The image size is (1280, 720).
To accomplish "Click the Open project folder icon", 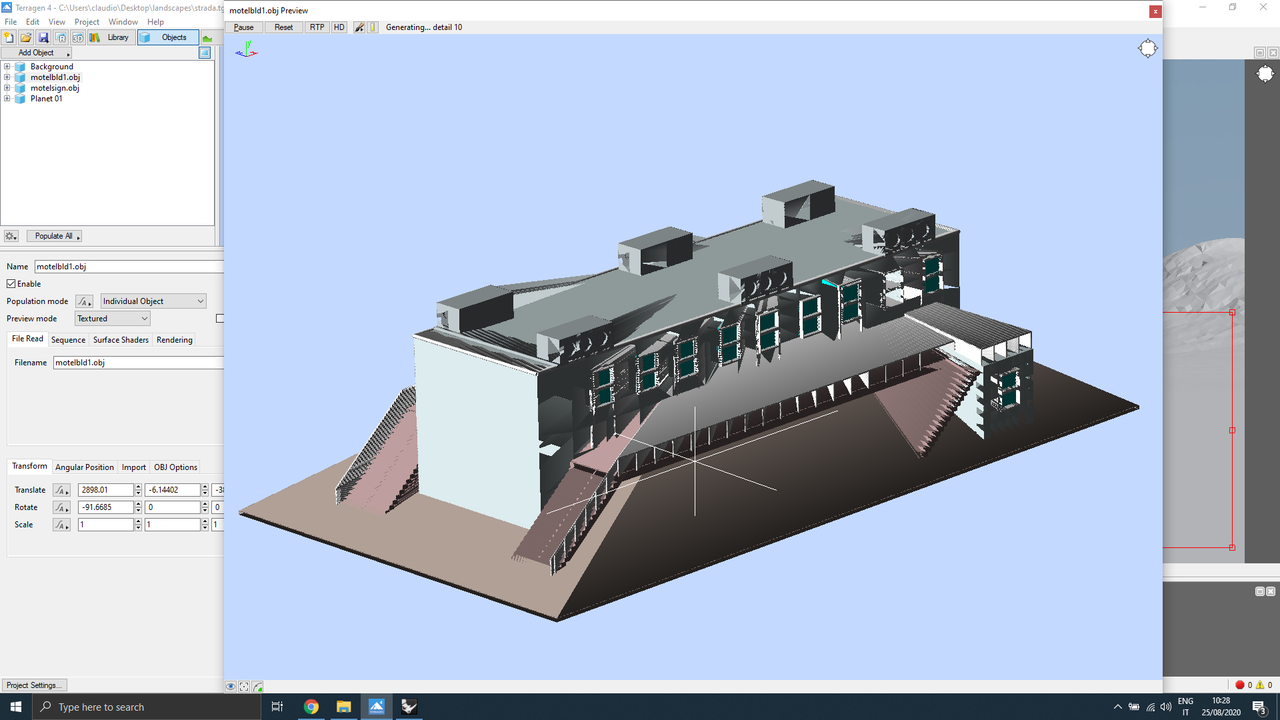I will pos(26,37).
